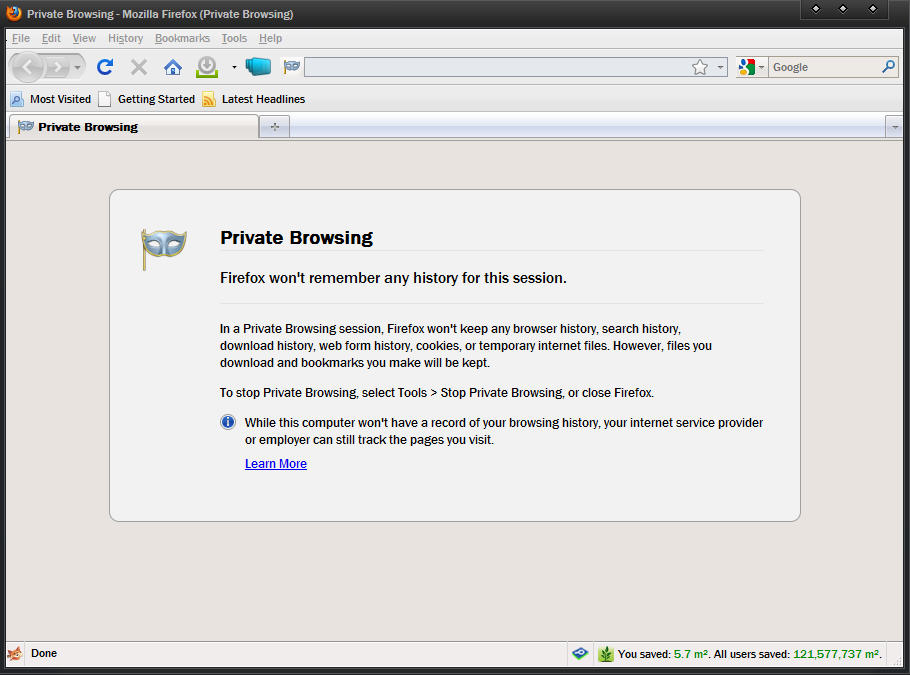
Task: Open the Bookmarks menu
Action: [x=182, y=38]
